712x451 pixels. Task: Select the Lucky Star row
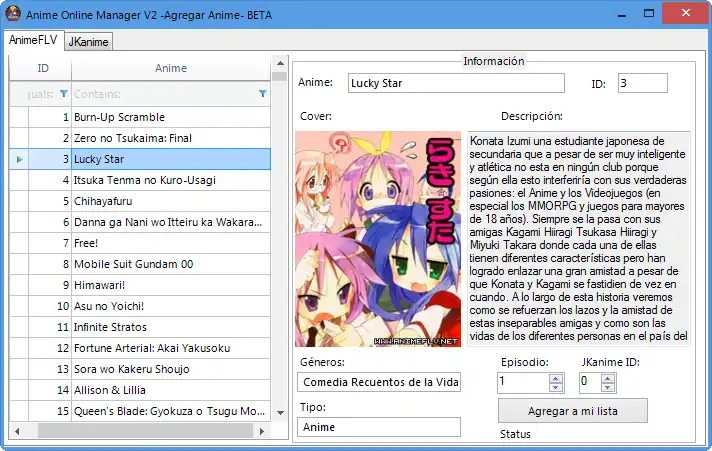pyautogui.click(x=140, y=159)
